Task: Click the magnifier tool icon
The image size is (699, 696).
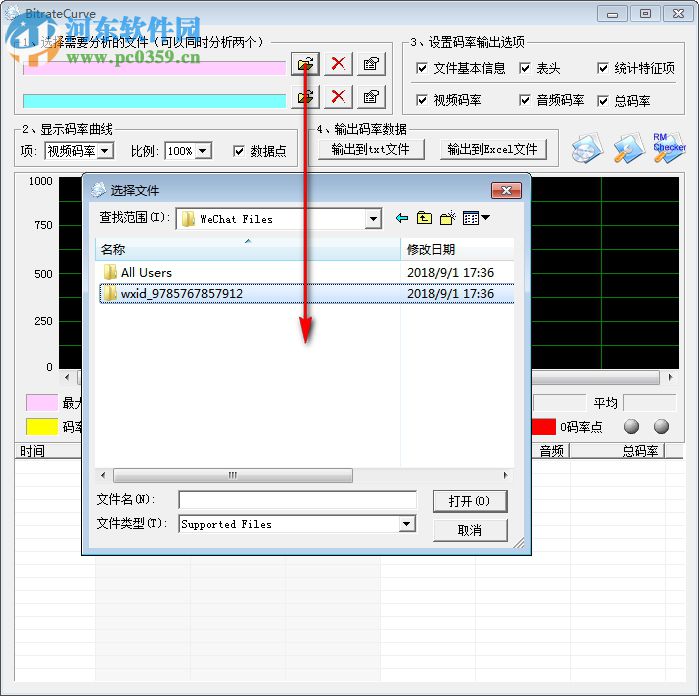Action: tap(629, 148)
